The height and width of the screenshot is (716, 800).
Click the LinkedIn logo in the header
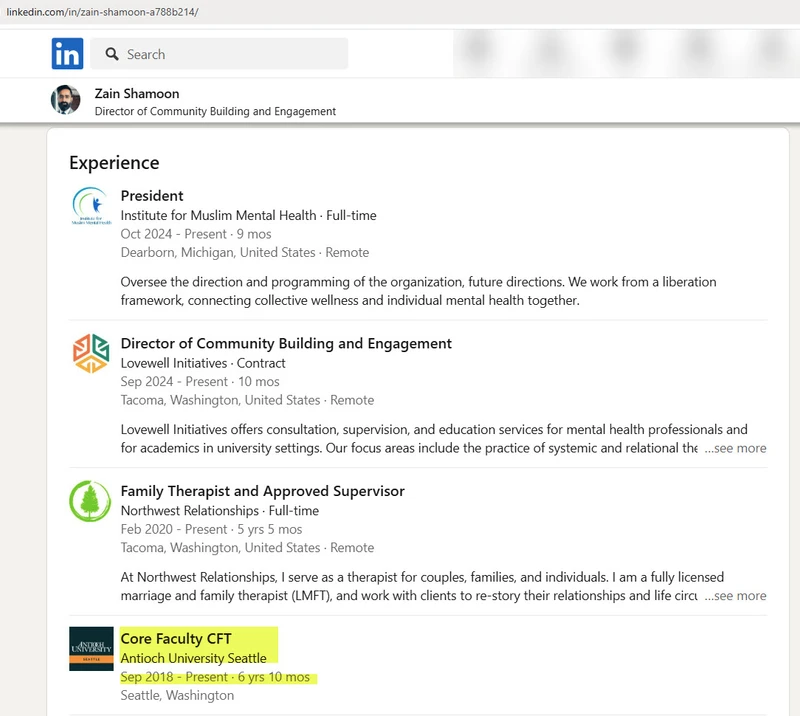[x=66, y=54]
